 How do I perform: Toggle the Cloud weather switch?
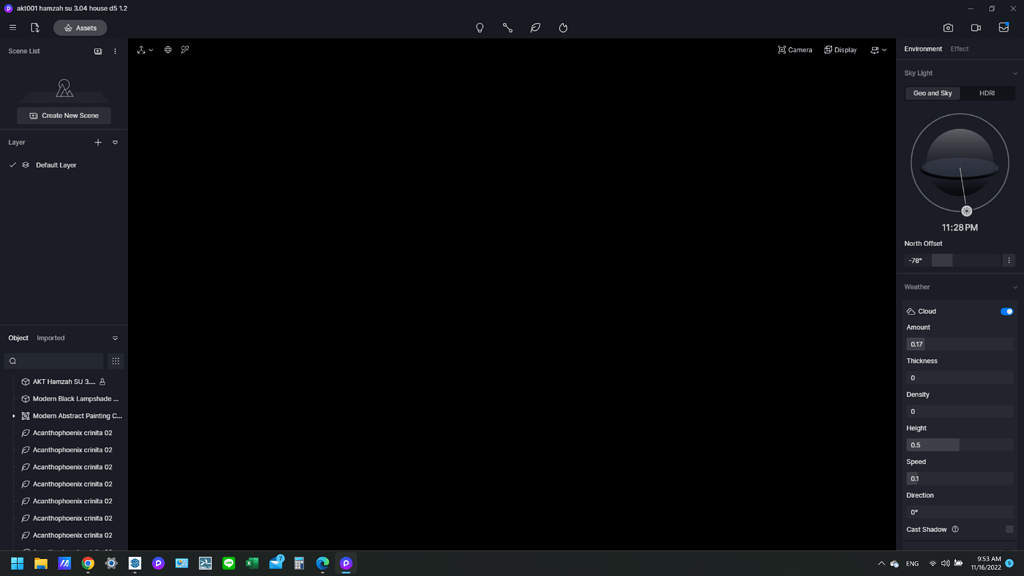[x=1006, y=311]
